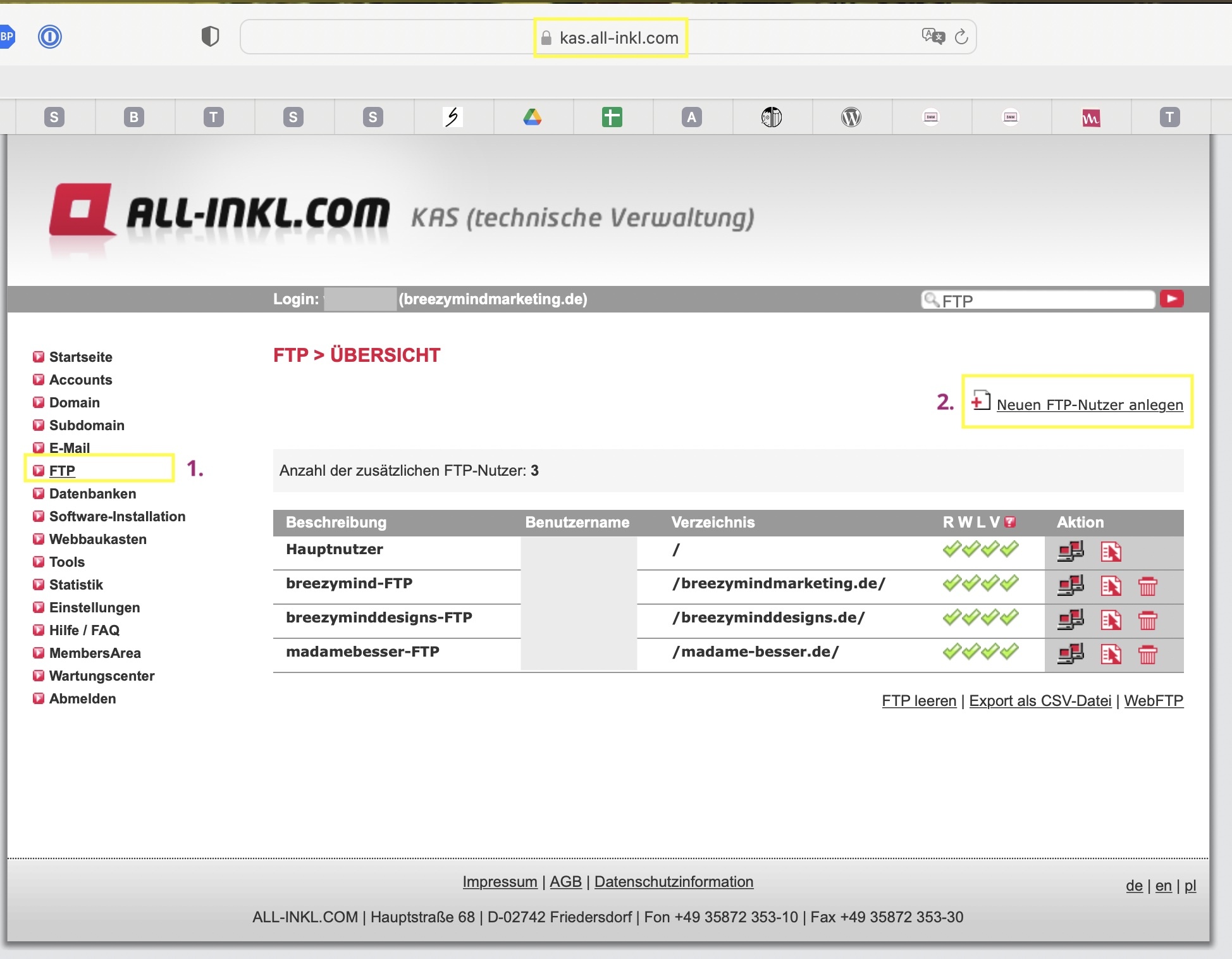
Task: Open FTP login icon for breezyminddesigns-FTP
Action: click(x=1071, y=619)
